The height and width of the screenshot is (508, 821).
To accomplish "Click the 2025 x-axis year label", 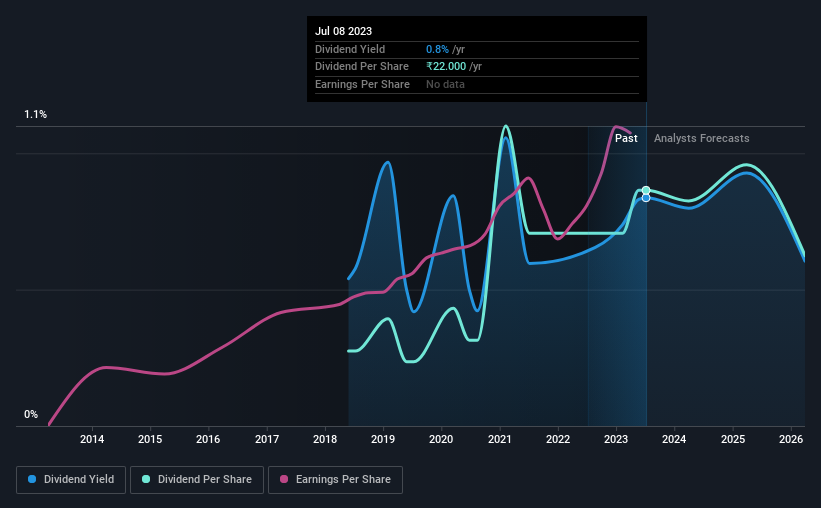I will 733,439.
